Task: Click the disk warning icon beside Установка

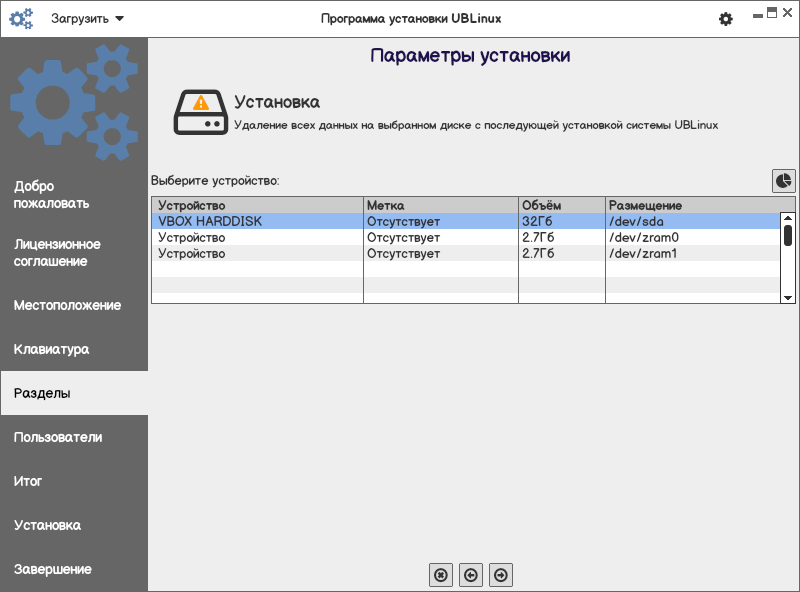Action: (200, 111)
